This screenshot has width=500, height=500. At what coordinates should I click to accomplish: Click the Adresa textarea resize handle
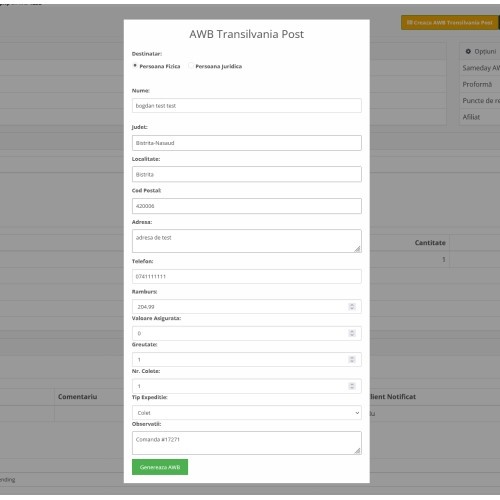pos(357,249)
